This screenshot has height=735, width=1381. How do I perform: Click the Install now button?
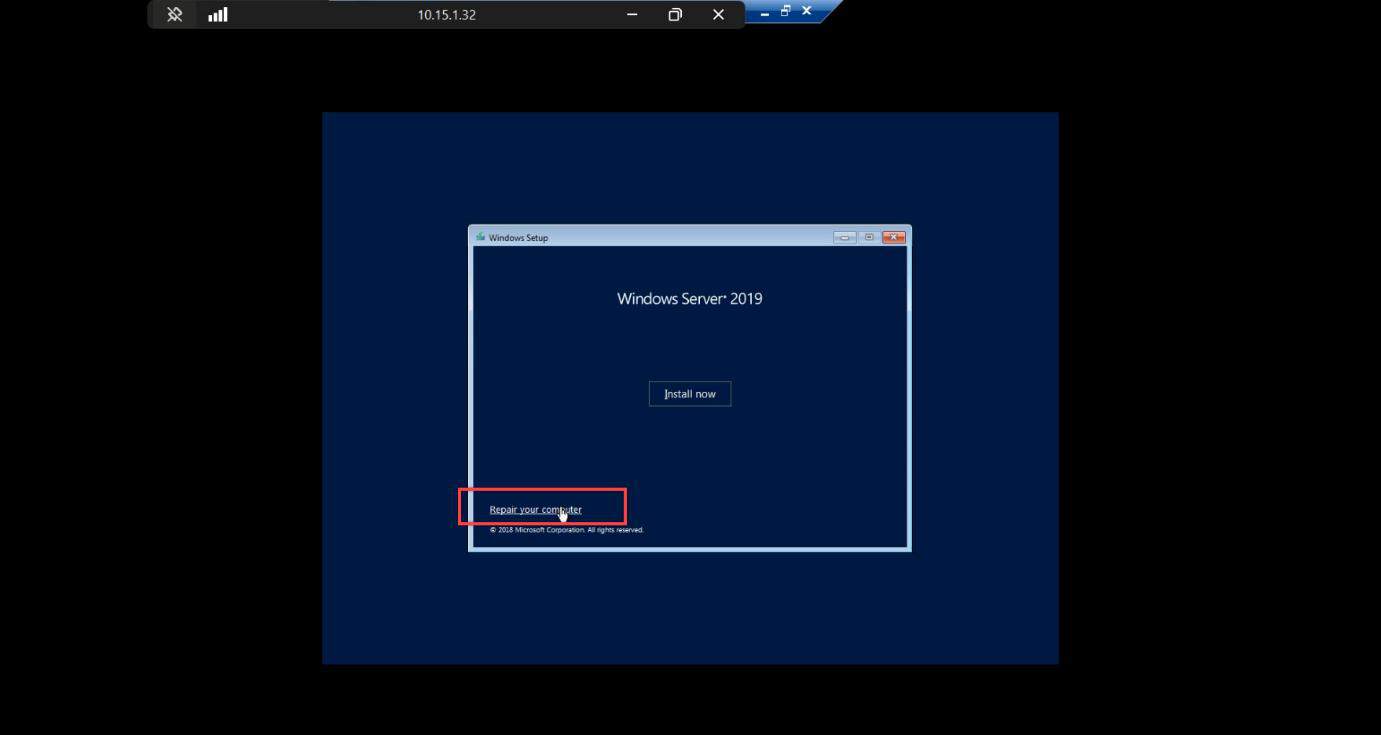pyautogui.click(x=690, y=394)
